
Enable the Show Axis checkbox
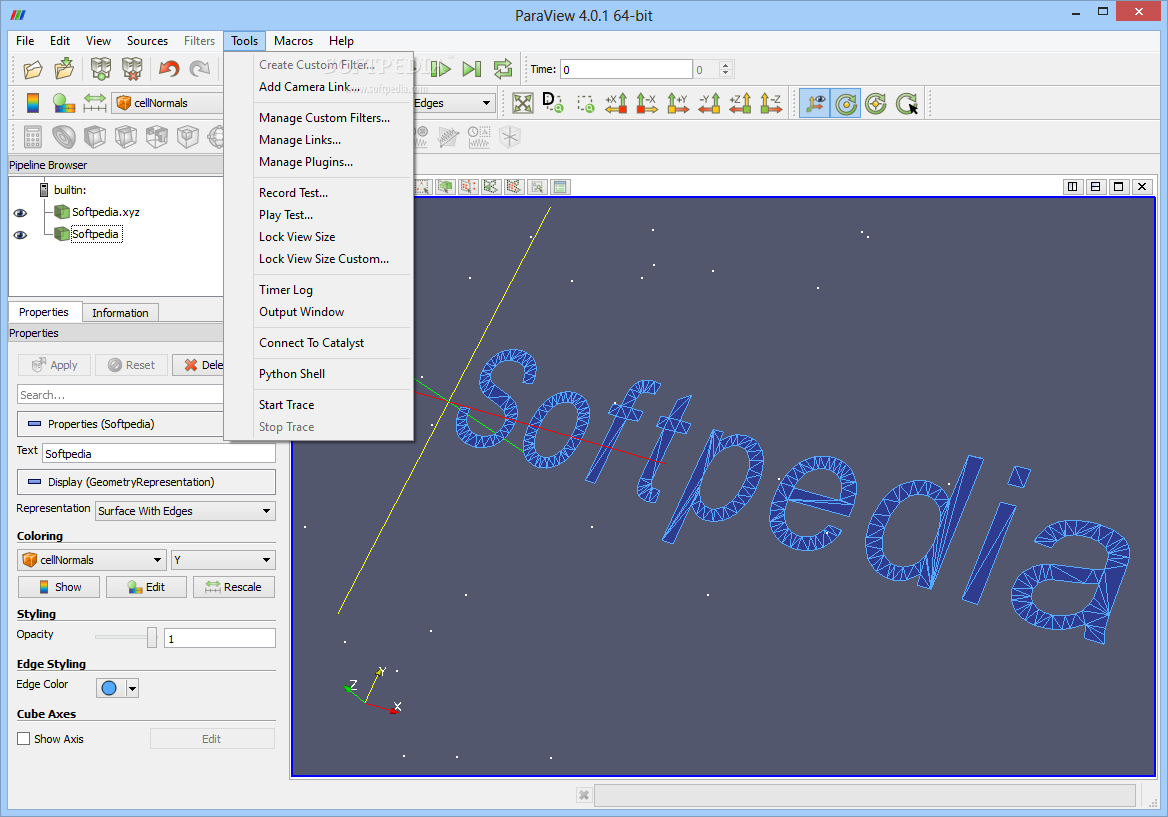tap(24, 739)
